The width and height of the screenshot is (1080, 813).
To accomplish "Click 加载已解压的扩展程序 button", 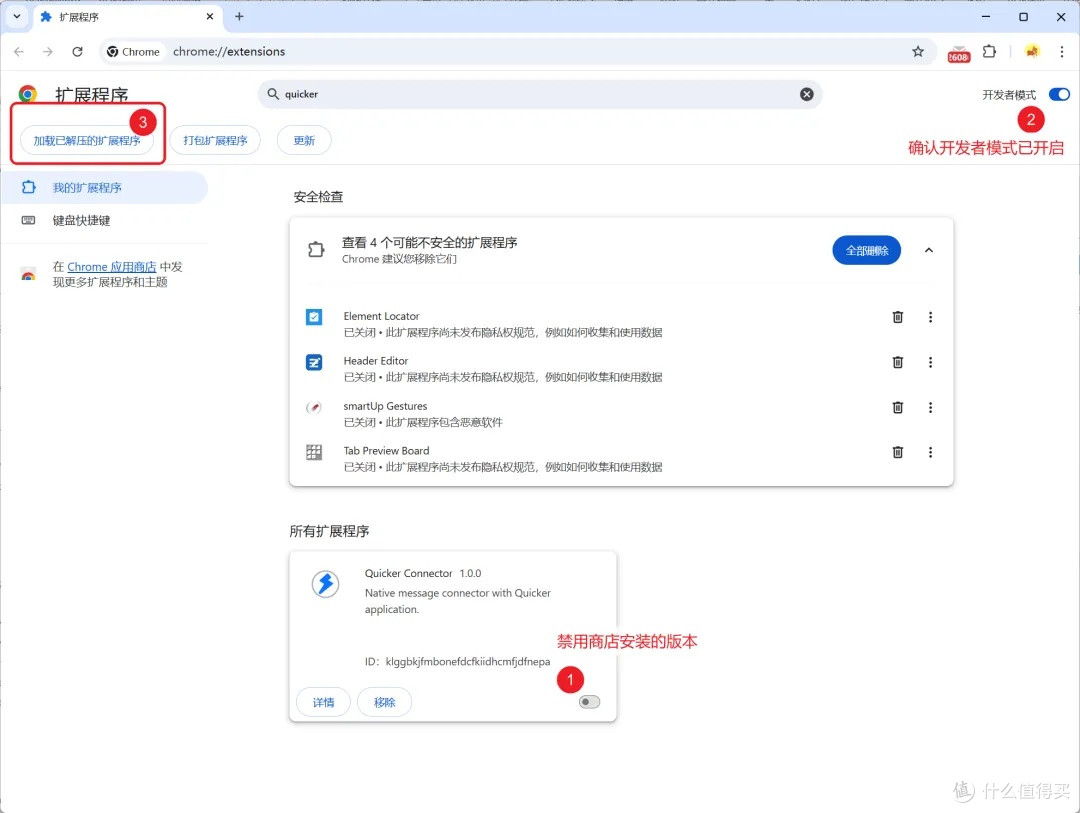I will click(87, 141).
